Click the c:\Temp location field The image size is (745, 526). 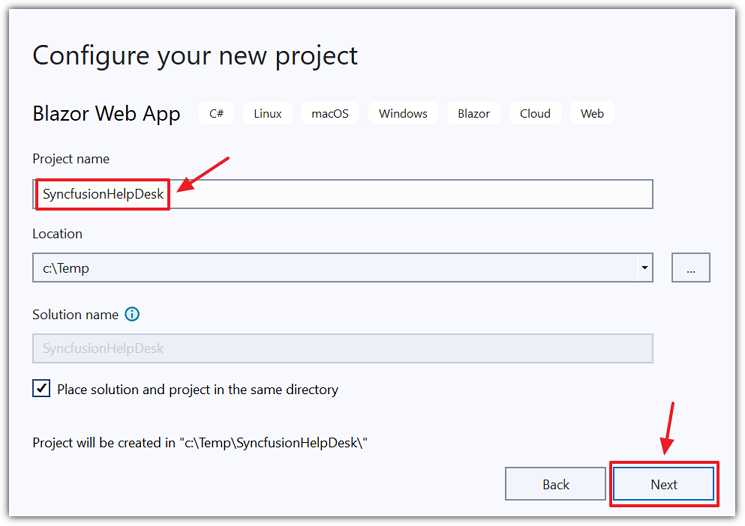(343, 268)
